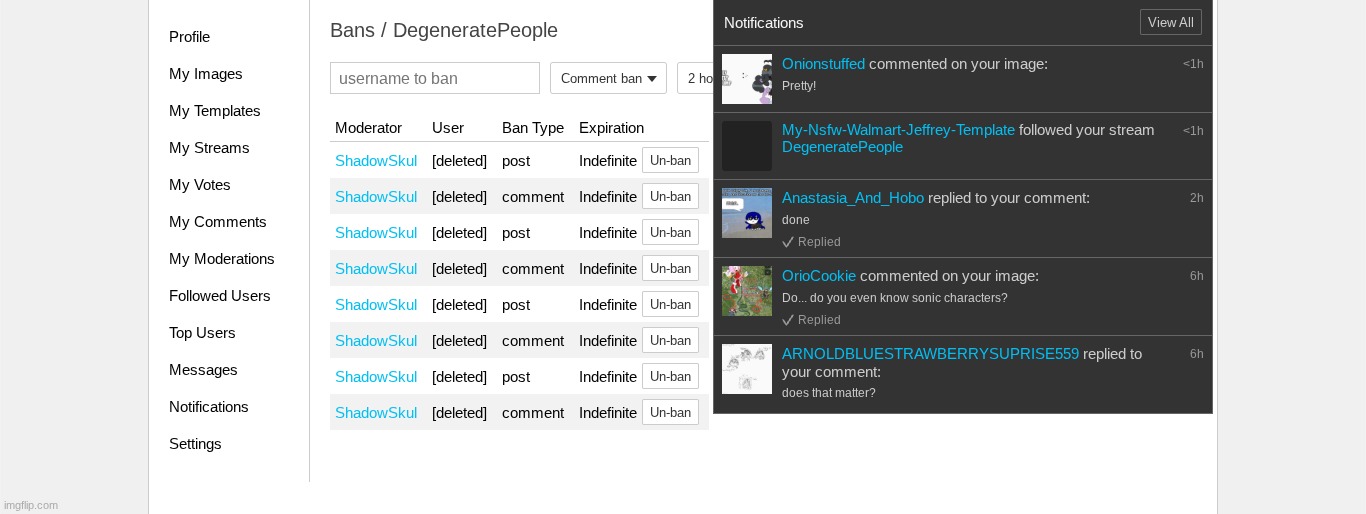This screenshot has height=514, width=1366.
Task: Open ARNOLDBLUESTRAWBERRYSUPRISE559 notification thumbnail
Action: (x=747, y=369)
